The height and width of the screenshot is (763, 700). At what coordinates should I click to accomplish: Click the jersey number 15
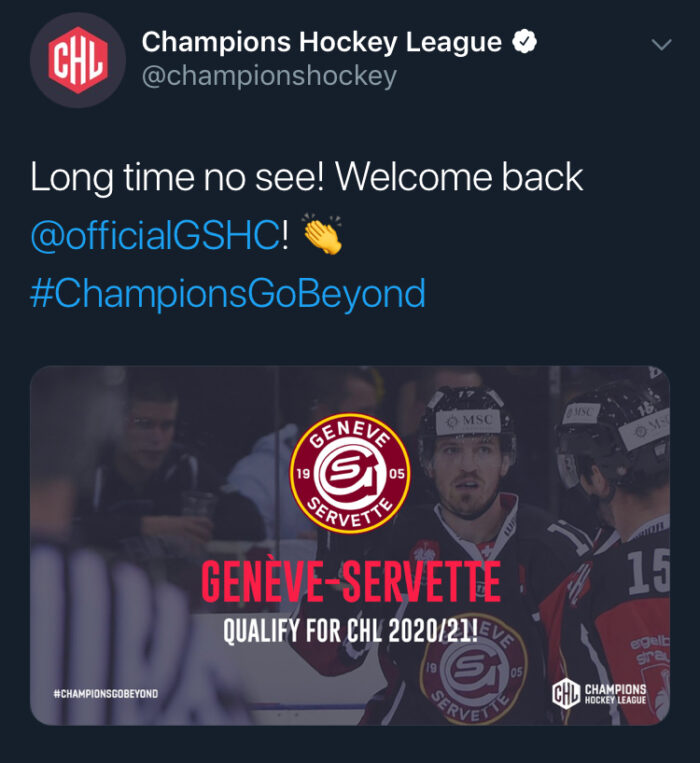pyautogui.click(x=647, y=572)
